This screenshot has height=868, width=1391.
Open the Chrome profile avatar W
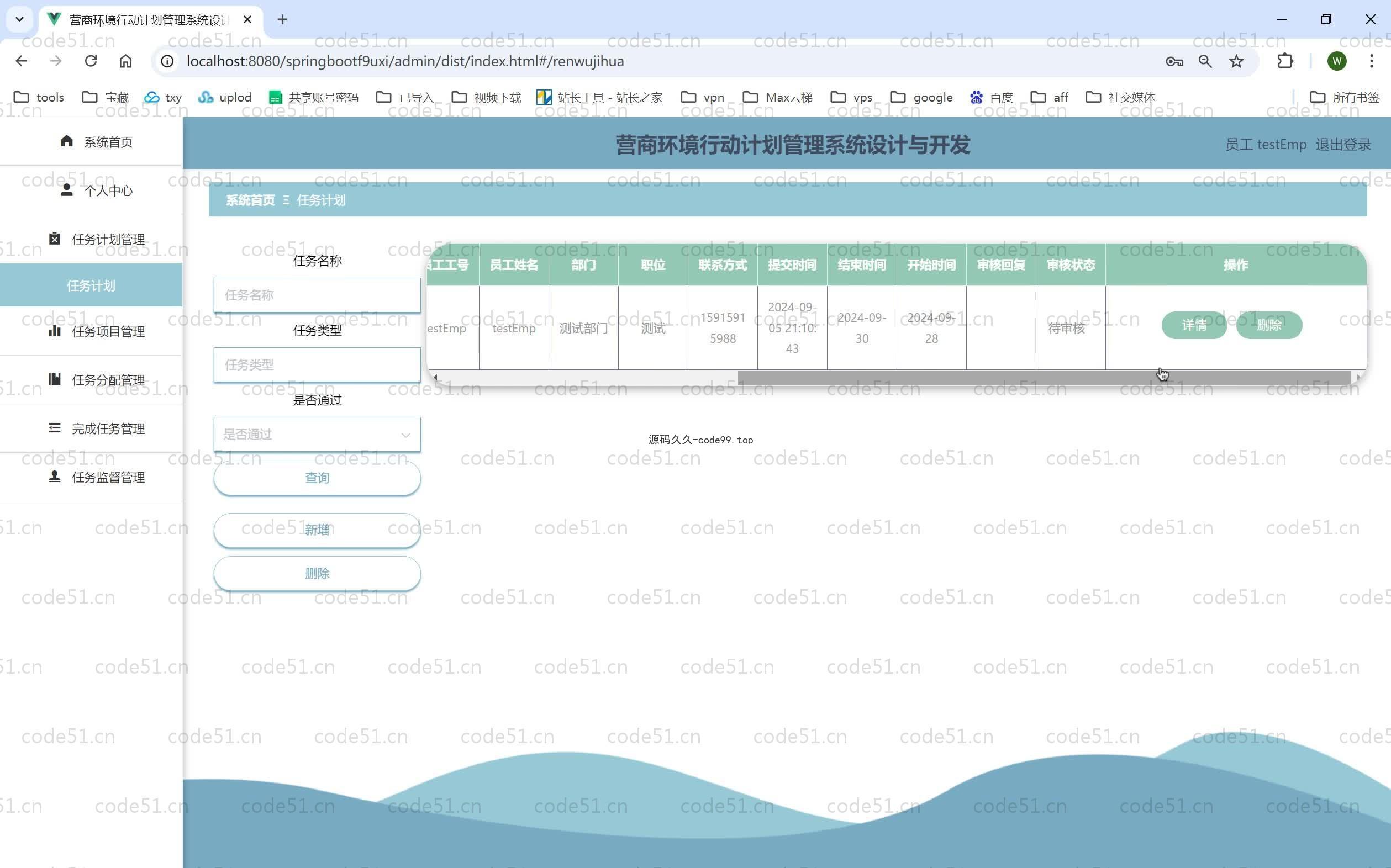click(1336, 61)
